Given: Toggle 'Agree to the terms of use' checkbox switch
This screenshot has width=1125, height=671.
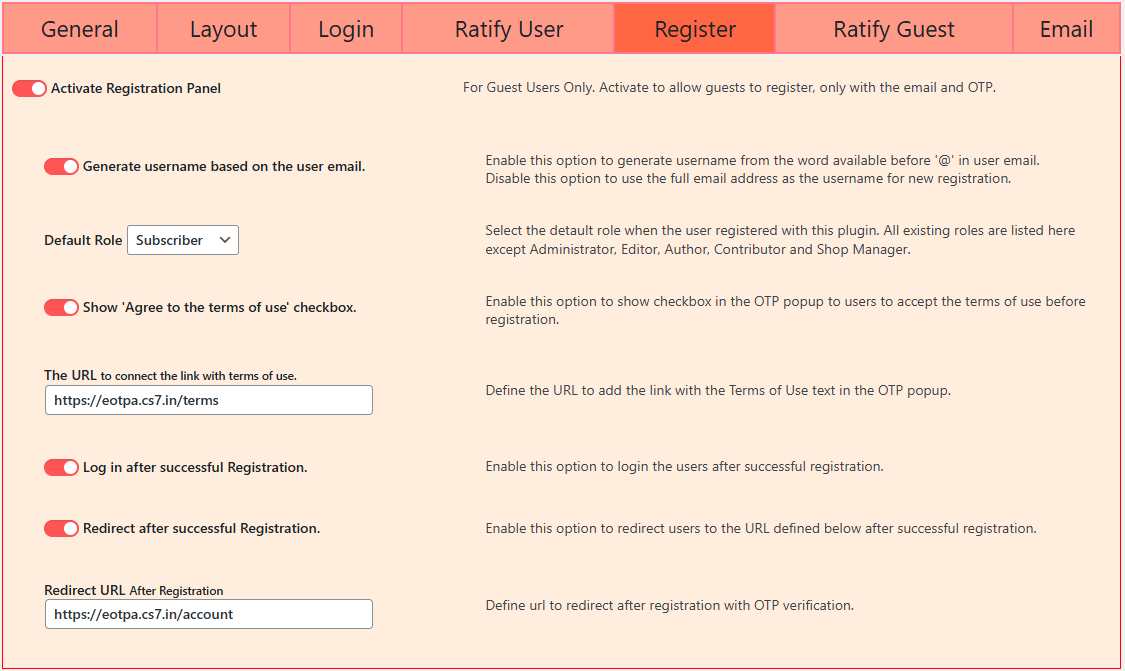Looking at the screenshot, I should coord(61,307).
